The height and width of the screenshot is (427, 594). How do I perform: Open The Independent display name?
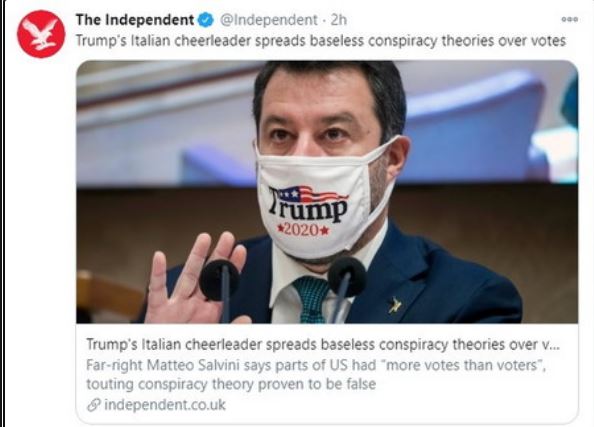135,20
